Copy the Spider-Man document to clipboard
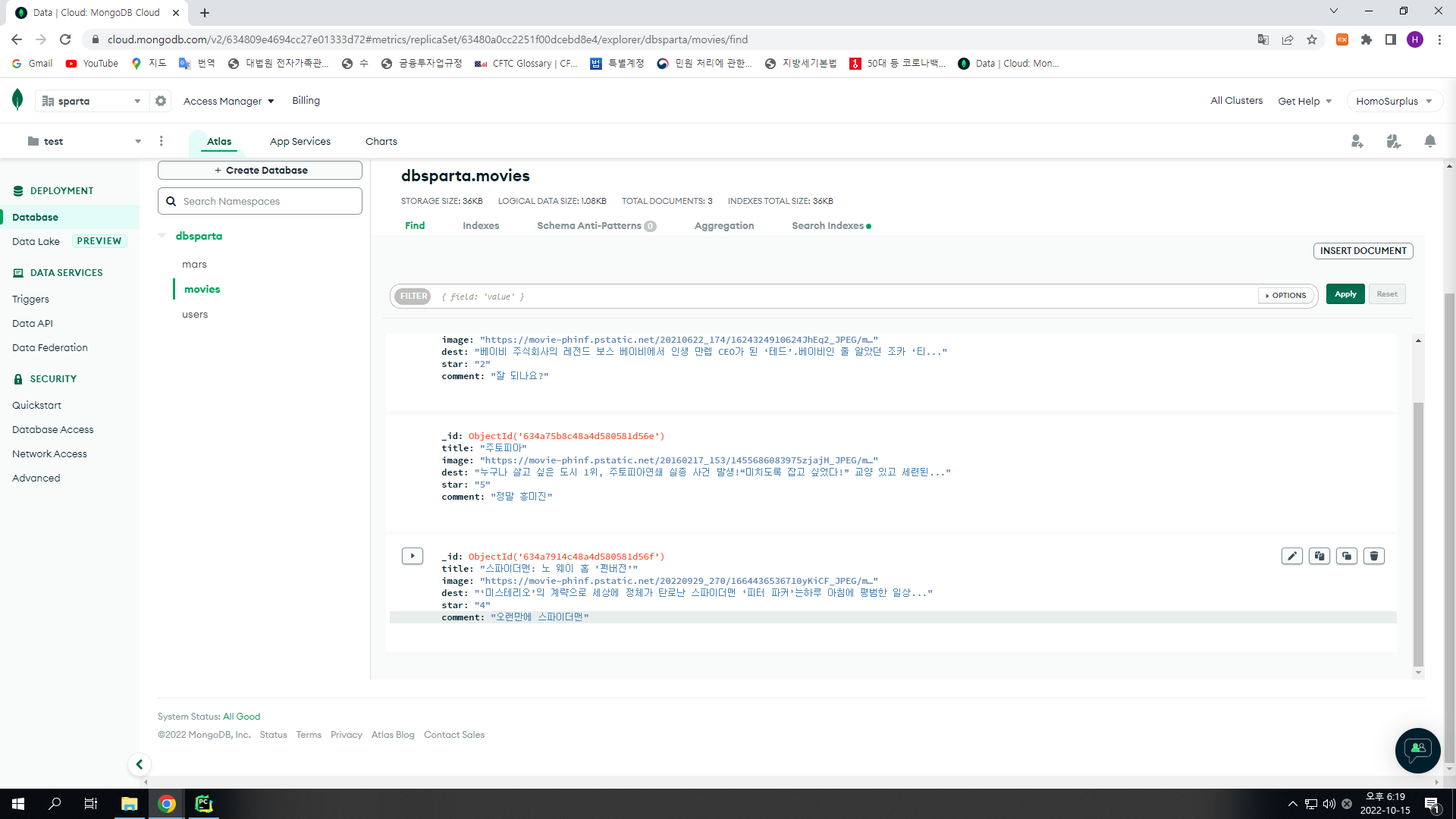This screenshot has height=819, width=1456. (x=1319, y=556)
